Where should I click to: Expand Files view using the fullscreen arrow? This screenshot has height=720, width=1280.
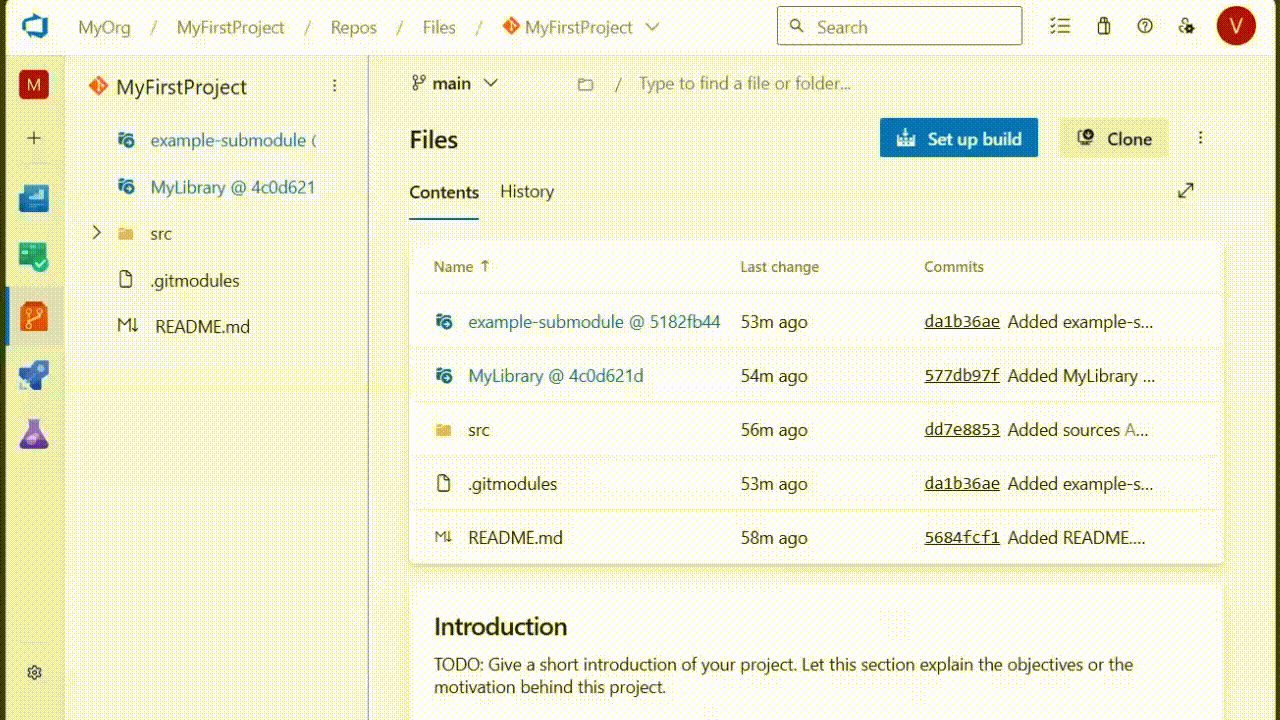(1185, 189)
